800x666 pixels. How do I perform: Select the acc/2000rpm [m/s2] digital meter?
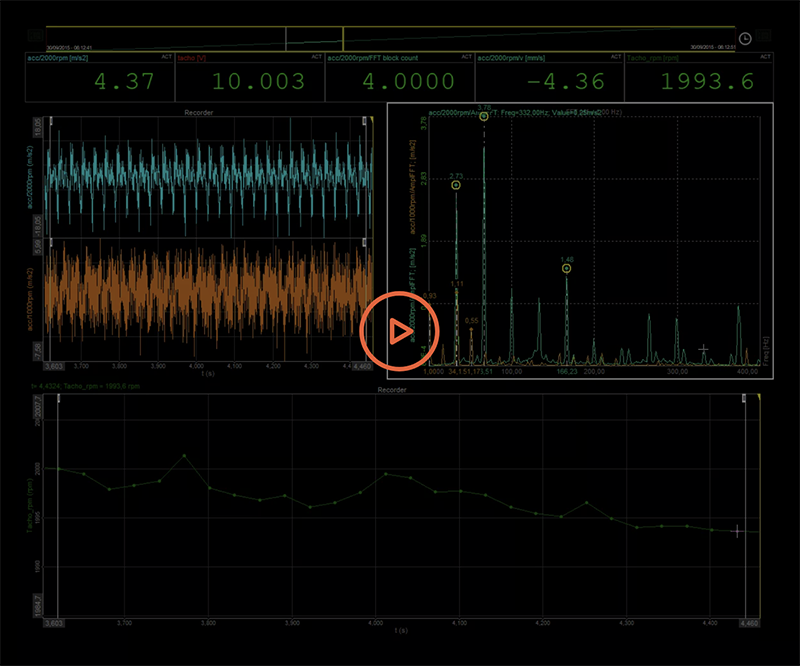coord(99,78)
